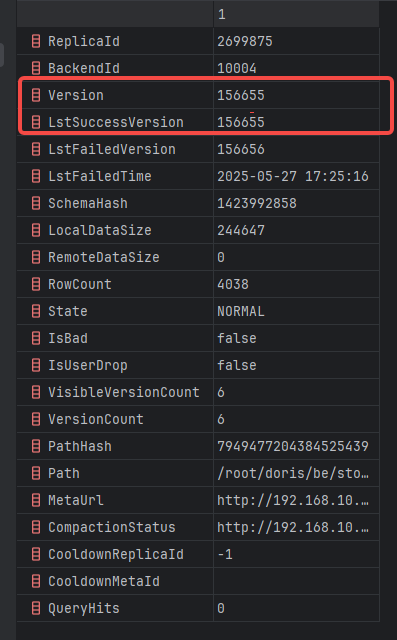The height and width of the screenshot is (640, 397).
Task: Click the IsUserDrop row label
Action: coord(88,365)
